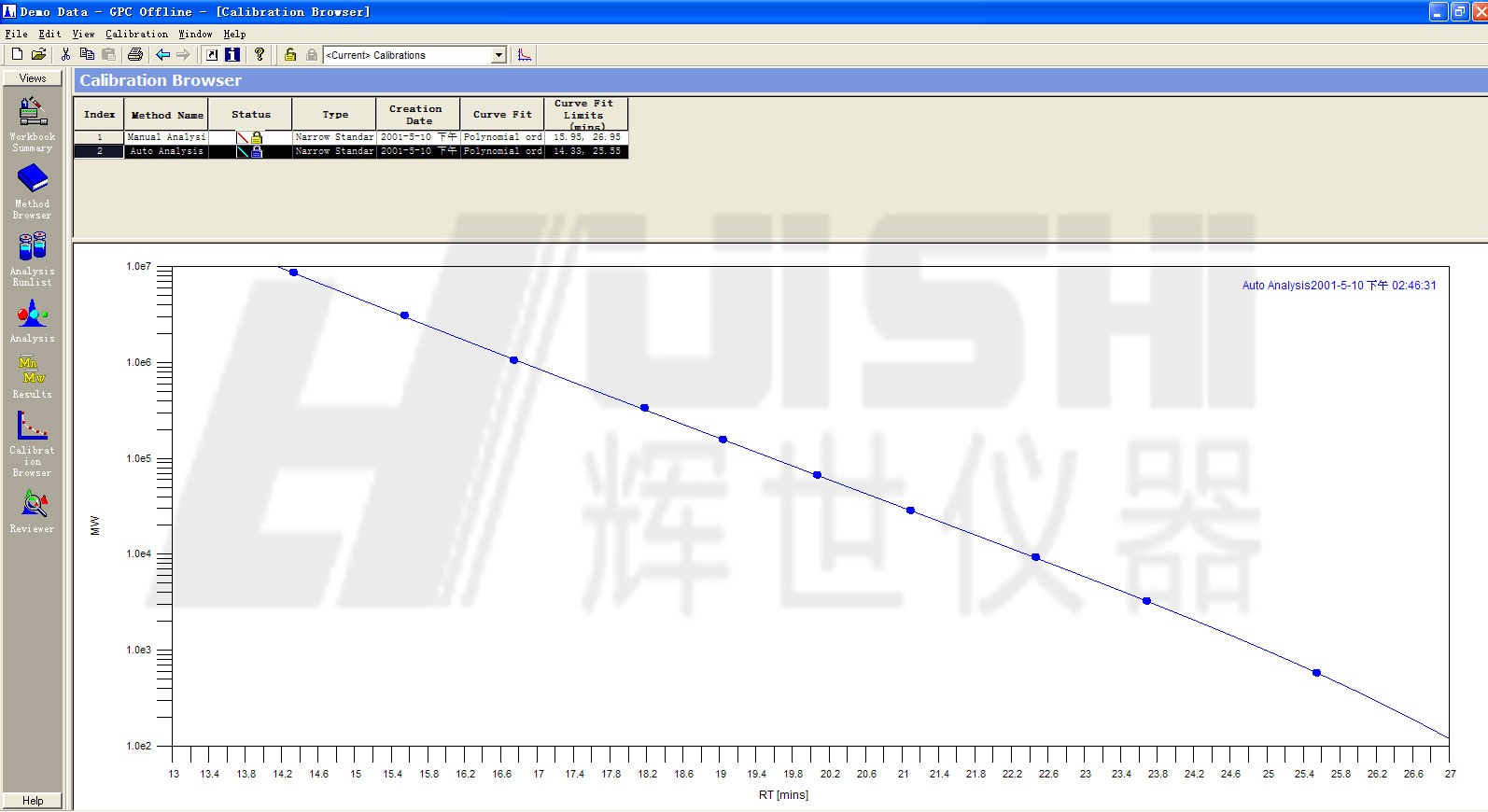The height and width of the screenshot is (812, 1488).
Task: Click the Help button at sidebar bottom
Action: pyautogui.click(x=33, y=801)
